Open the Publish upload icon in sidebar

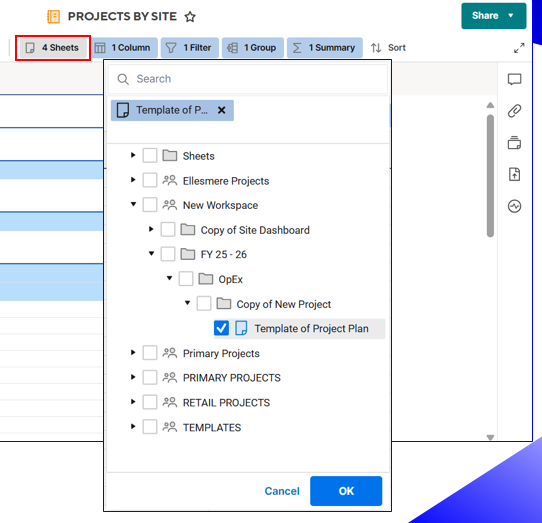click(x=514, y=174)
